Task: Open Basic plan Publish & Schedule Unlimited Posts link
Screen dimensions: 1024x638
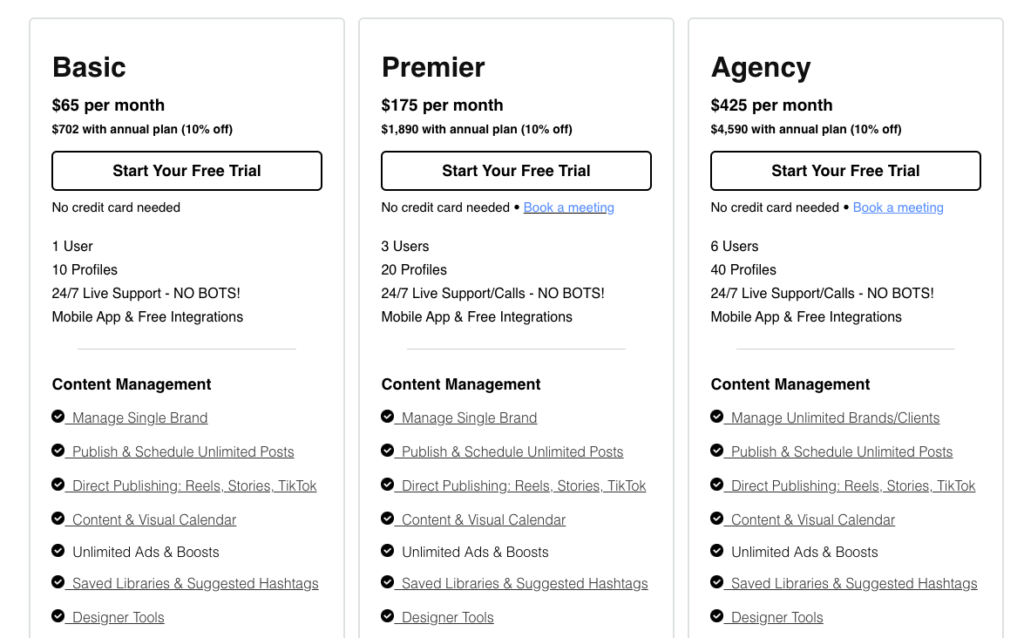Action: click(183, 452)
